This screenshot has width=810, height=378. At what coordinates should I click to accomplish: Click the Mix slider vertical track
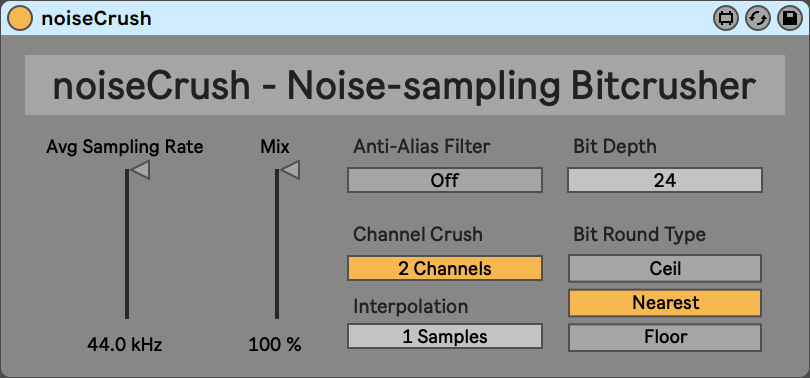pos(277,244)
